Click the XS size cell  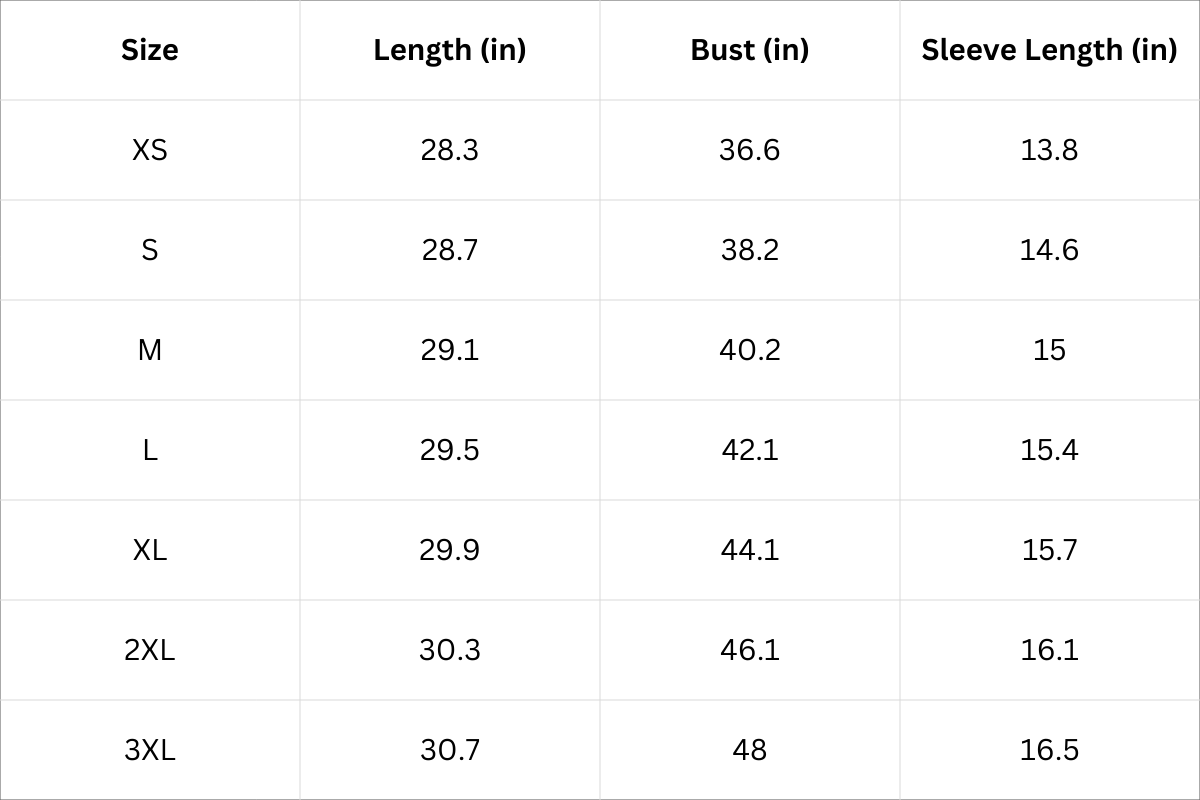(150, 150)
